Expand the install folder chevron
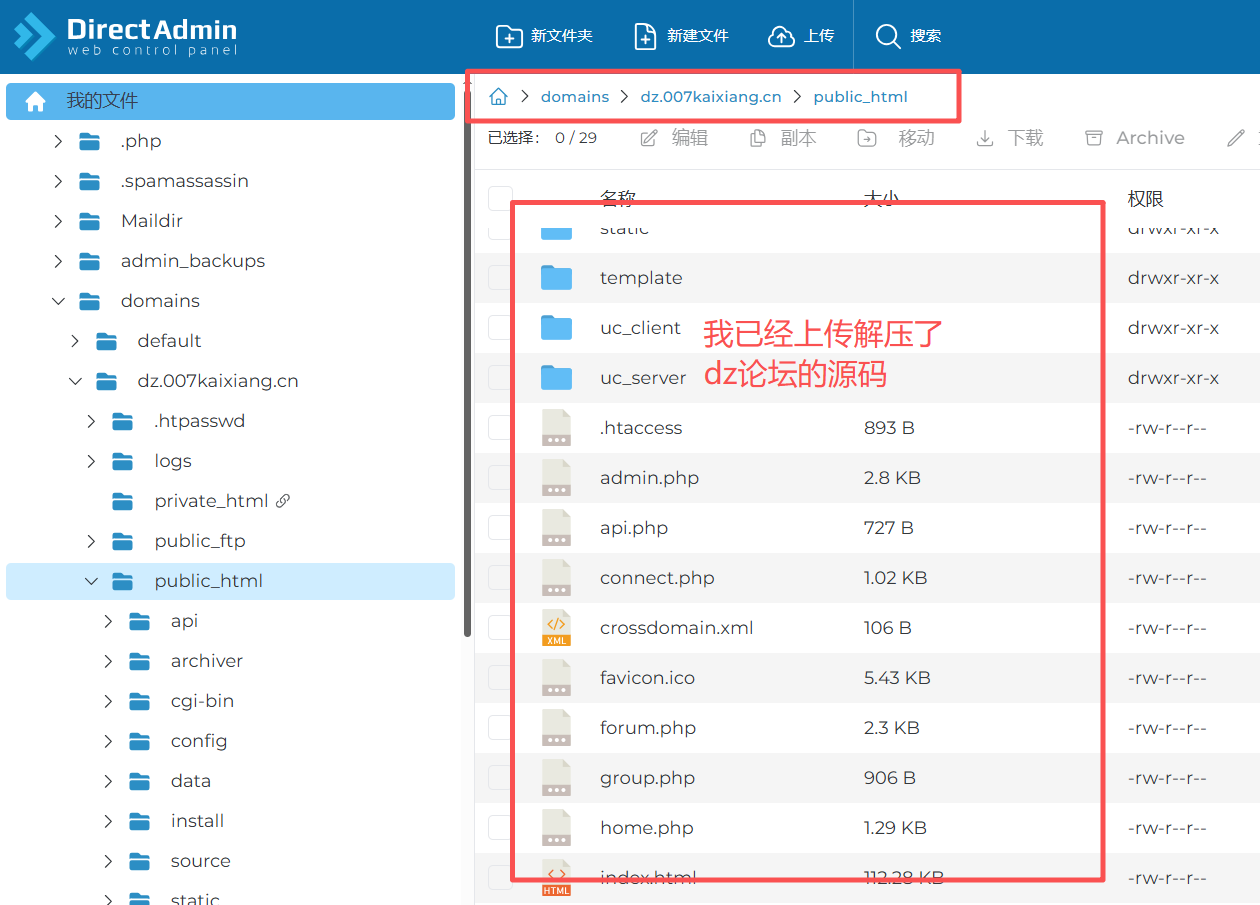Screen dimensions: 1260x905 coord(108,821)
